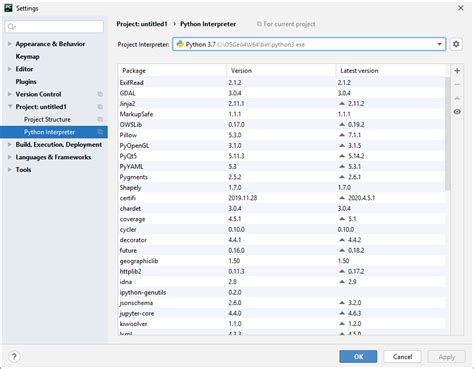This screenshot has width=474, height=369.
Task: Select the Tools settings item
Action: [23, 170]
